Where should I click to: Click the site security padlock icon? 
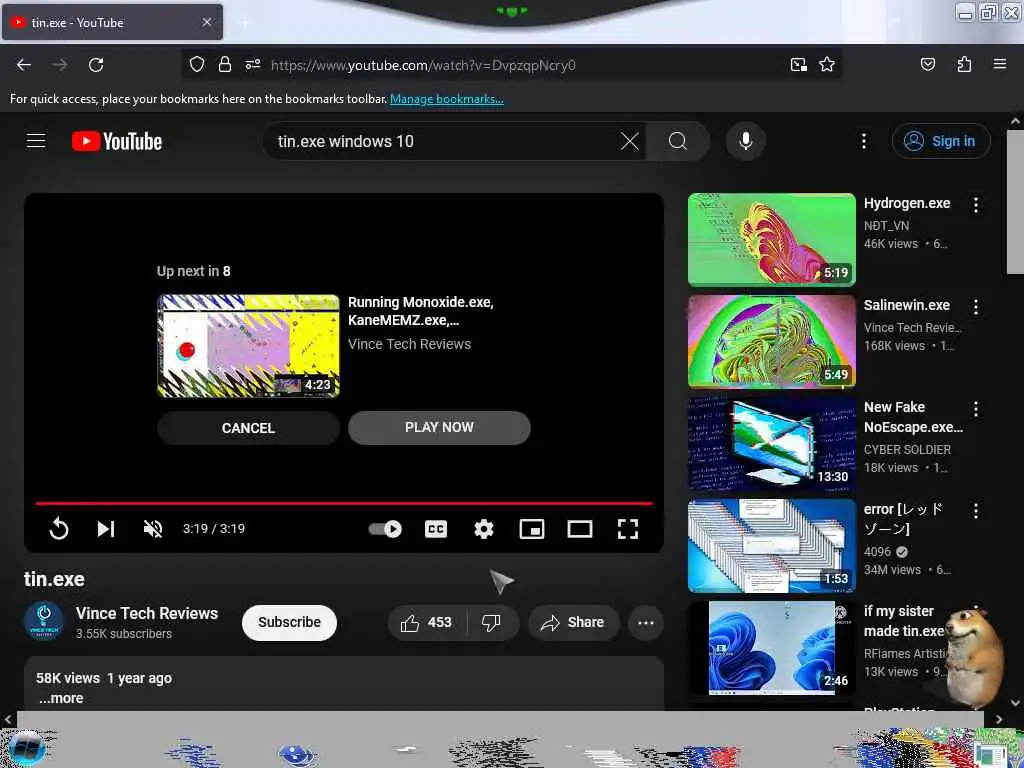coord(225,64)
